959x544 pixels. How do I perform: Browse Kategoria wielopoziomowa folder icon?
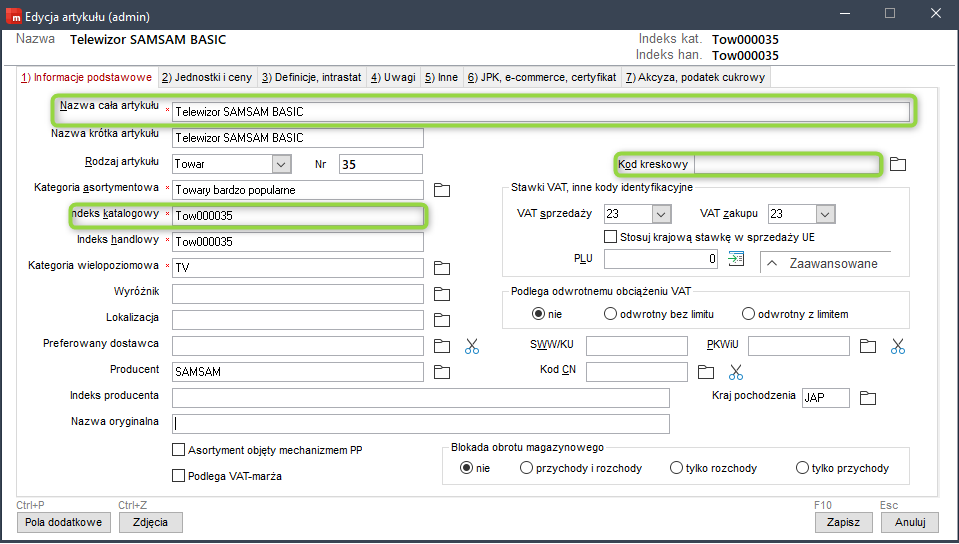pos(442,268)
